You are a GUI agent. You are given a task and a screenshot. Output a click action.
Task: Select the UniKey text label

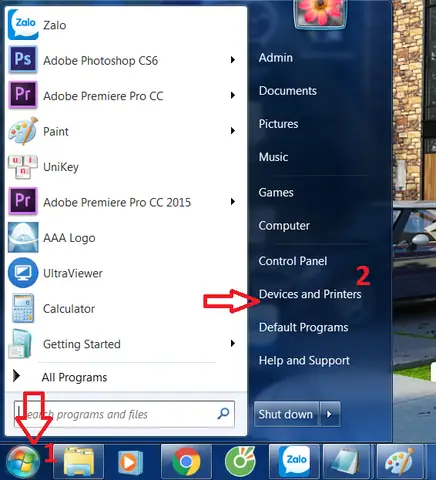61,167
